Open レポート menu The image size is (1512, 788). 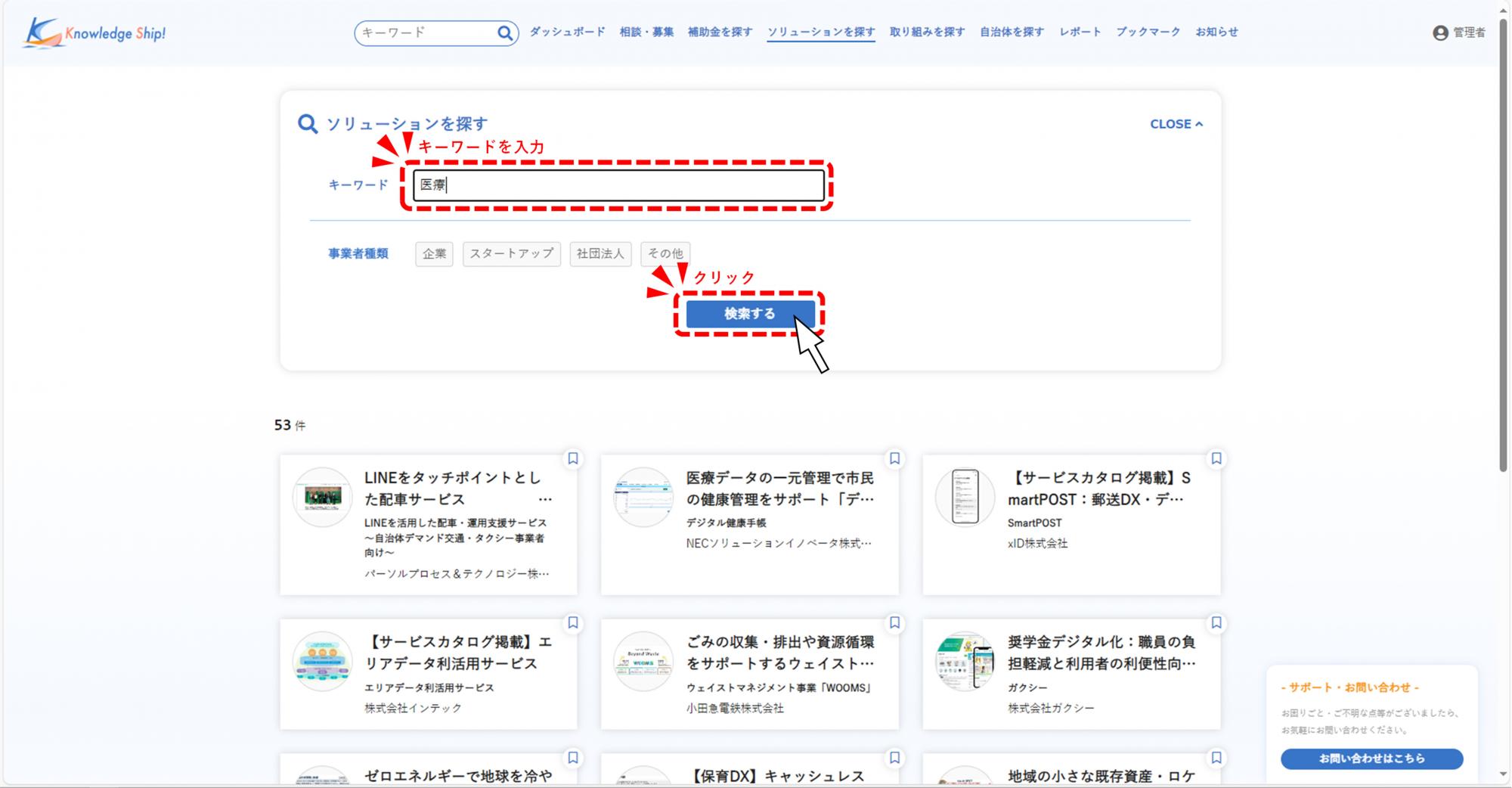pos(1080,32)
